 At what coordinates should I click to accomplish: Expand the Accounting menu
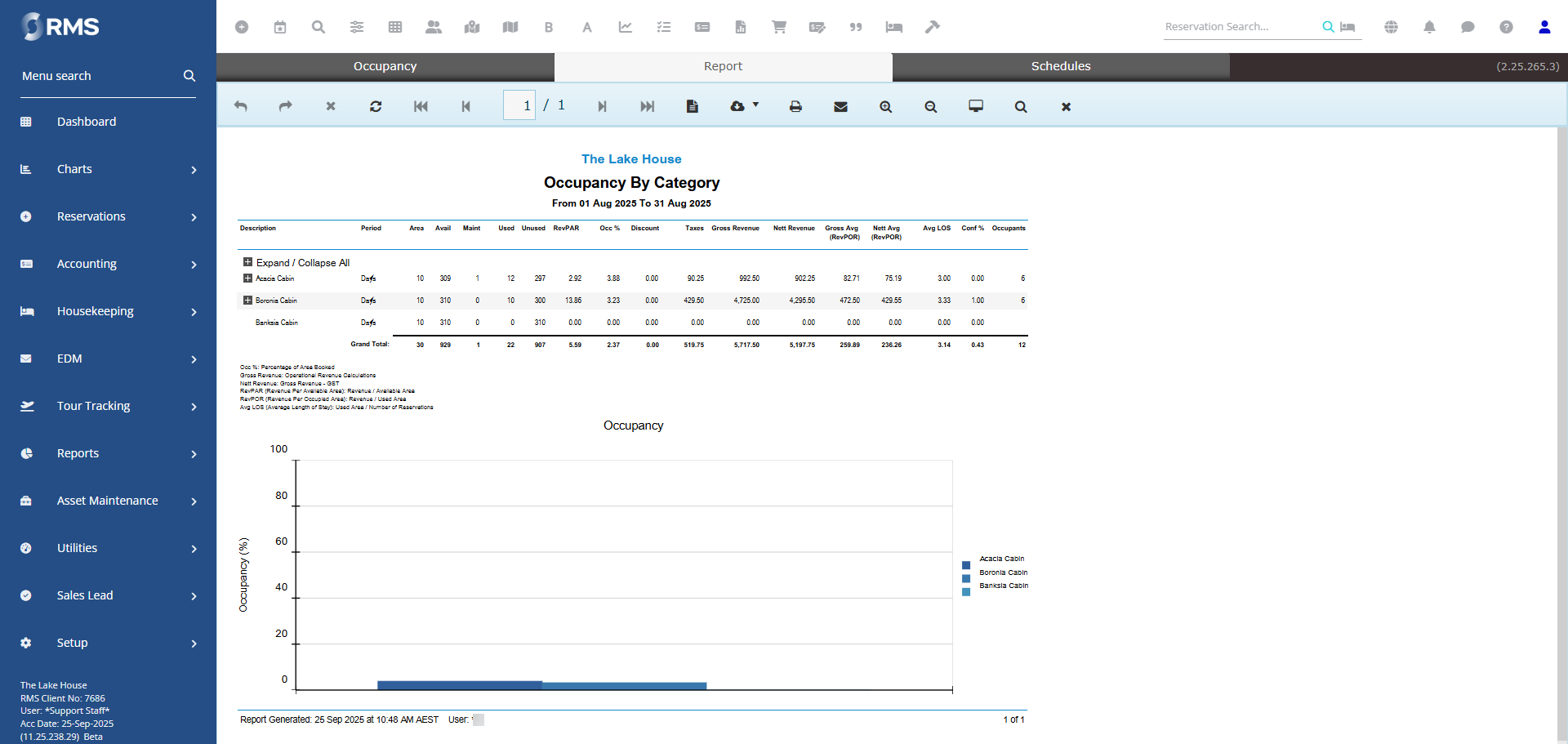[108, 264]
